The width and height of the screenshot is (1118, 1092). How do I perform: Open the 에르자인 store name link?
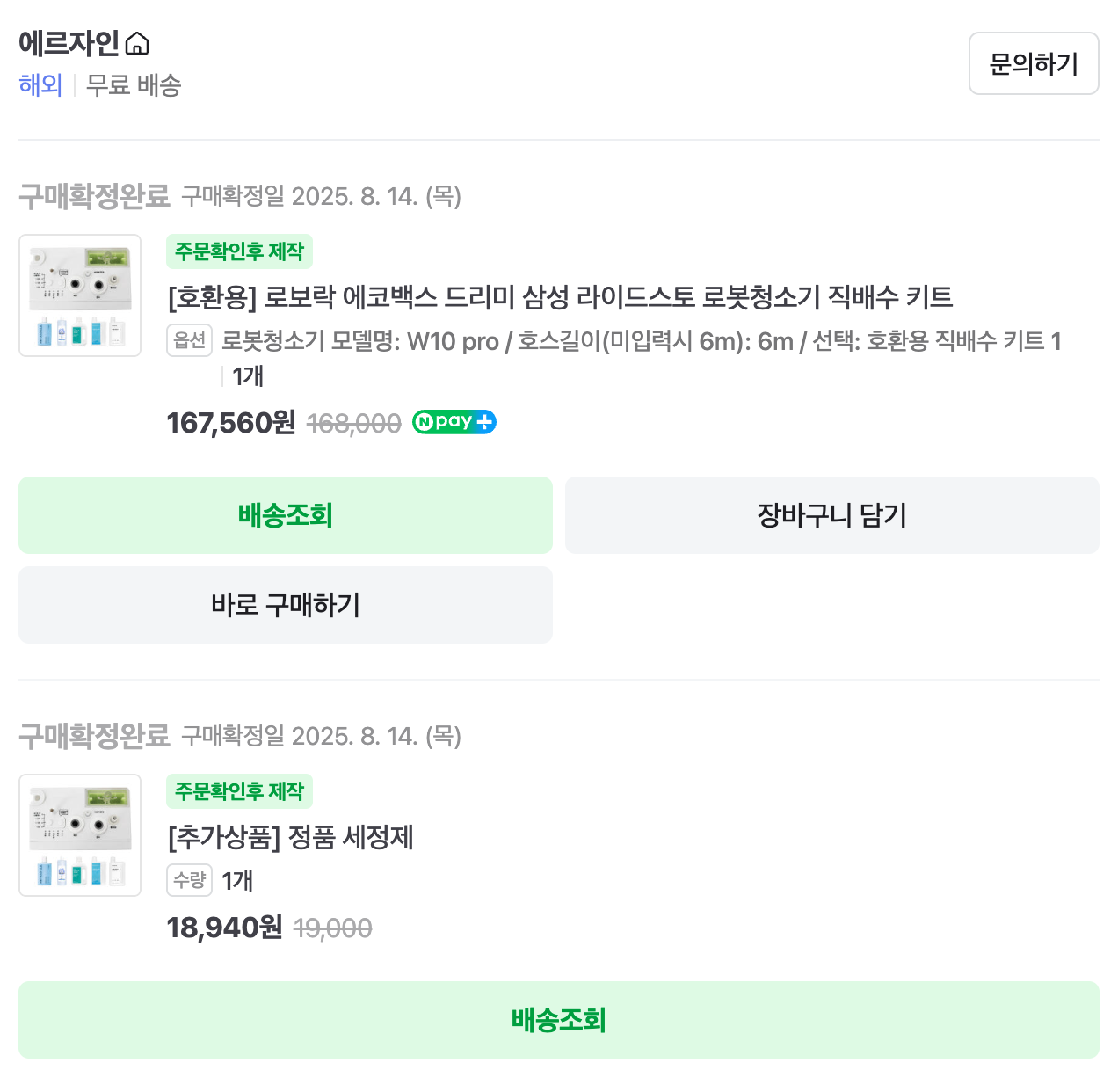coord(69,43)
